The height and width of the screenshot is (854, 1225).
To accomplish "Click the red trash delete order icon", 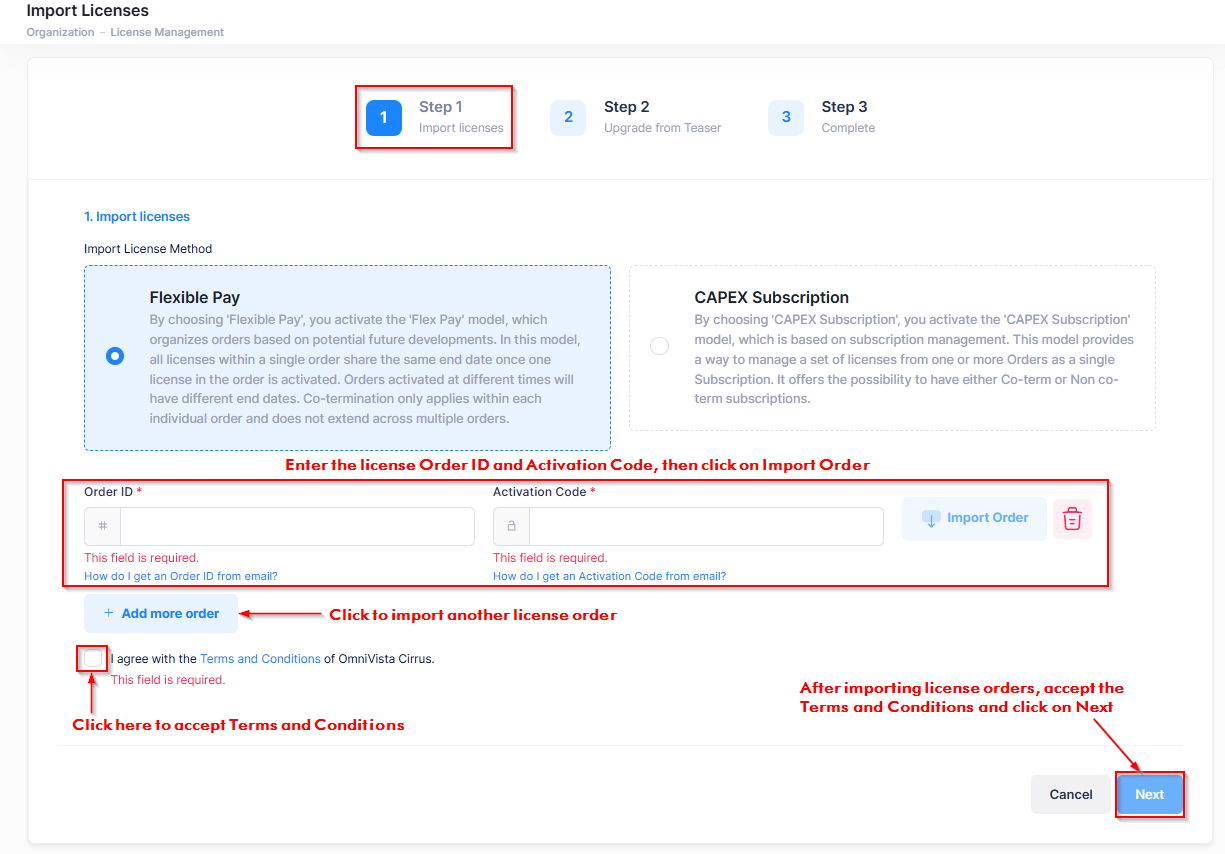I will [1072, 519].
